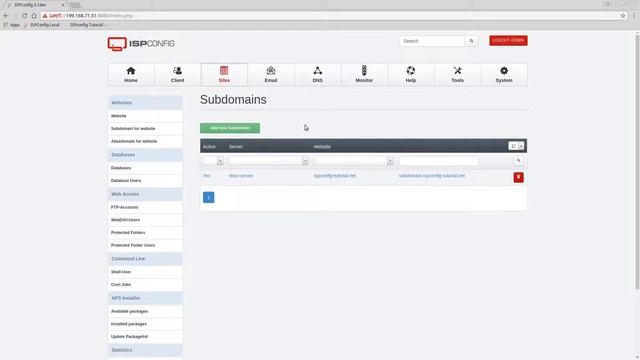The height and width of the screenshot is (360, 640).
Task: Log out with the Logout Admin button
Action: [508, 40]
